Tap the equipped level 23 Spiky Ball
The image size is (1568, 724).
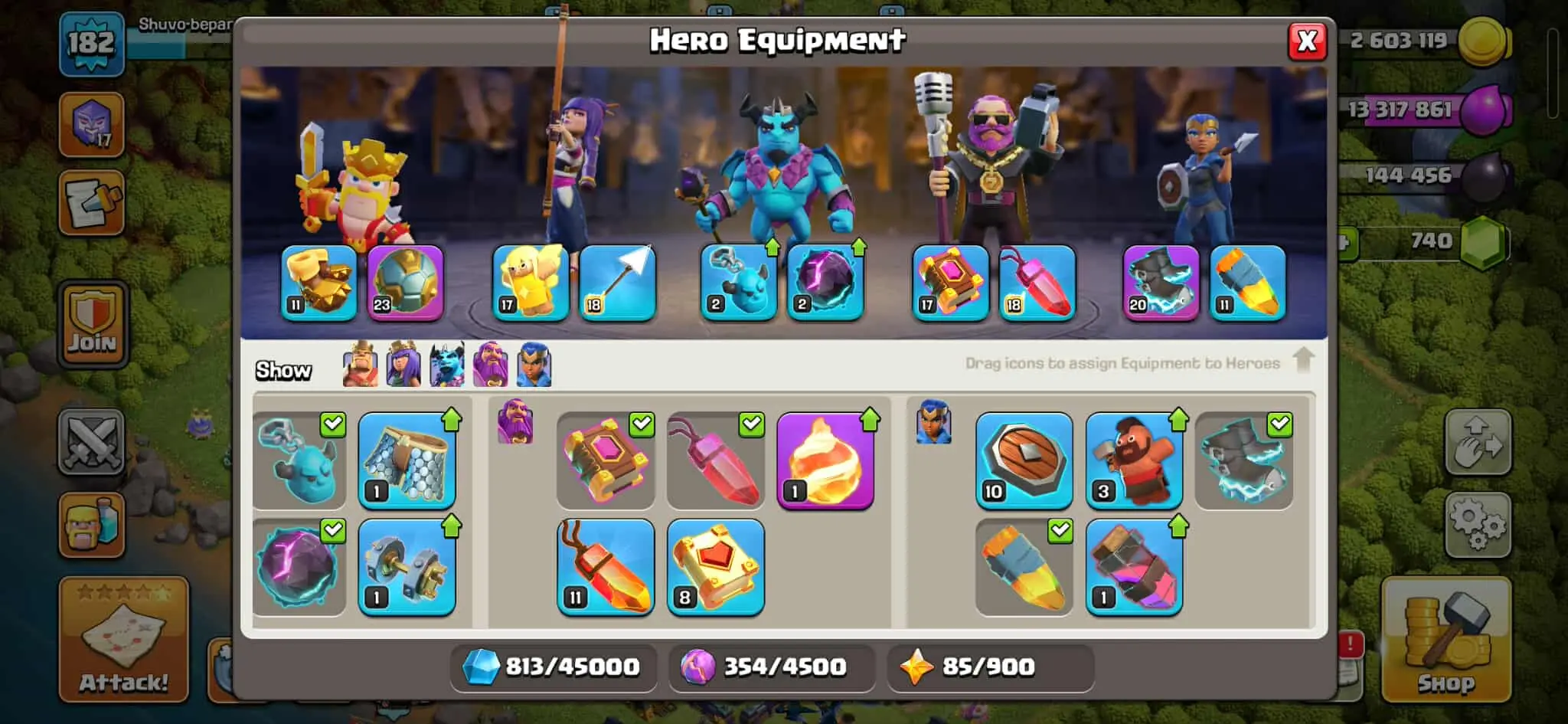405,282
